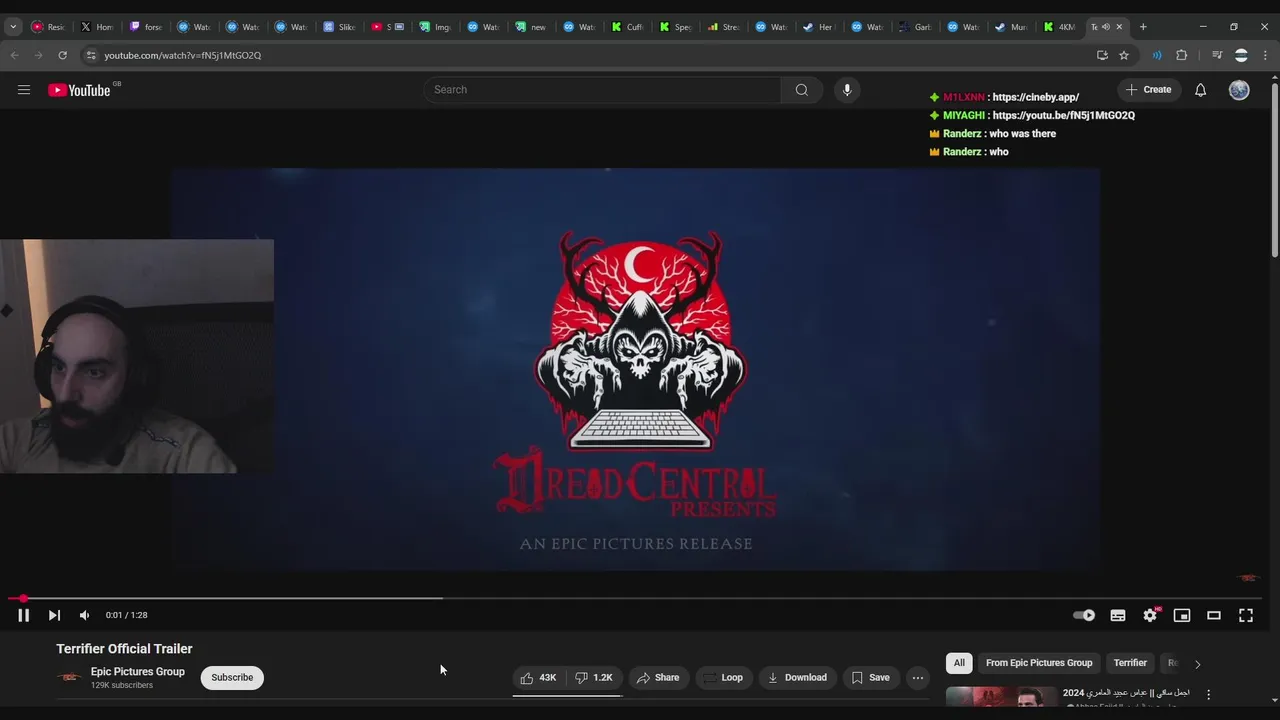Open the cineby.app chat link
The height and width of the screenshot is (720, 1280).
tap(1035, 97)
